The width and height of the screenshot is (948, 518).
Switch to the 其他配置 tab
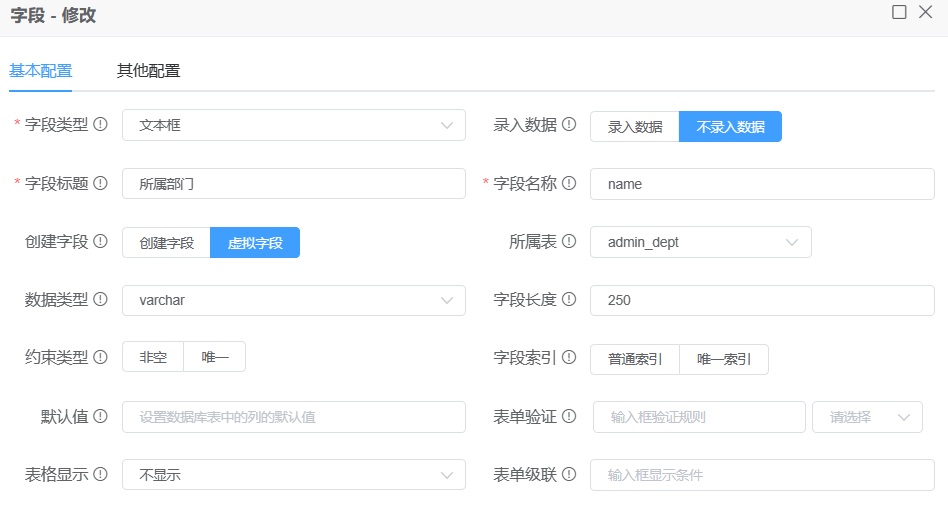(148, 71)
